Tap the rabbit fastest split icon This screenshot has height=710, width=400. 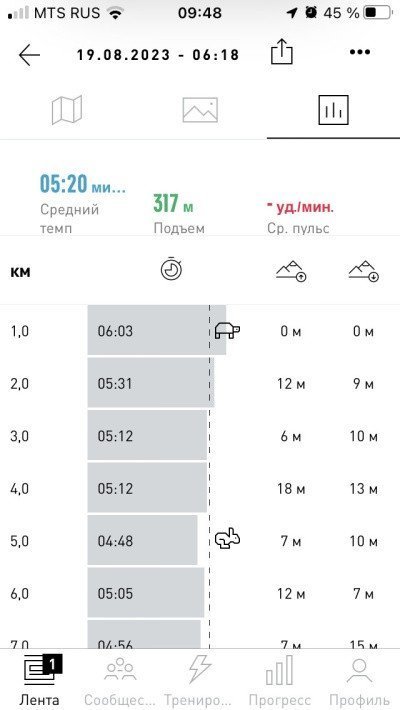click(227, 539)
